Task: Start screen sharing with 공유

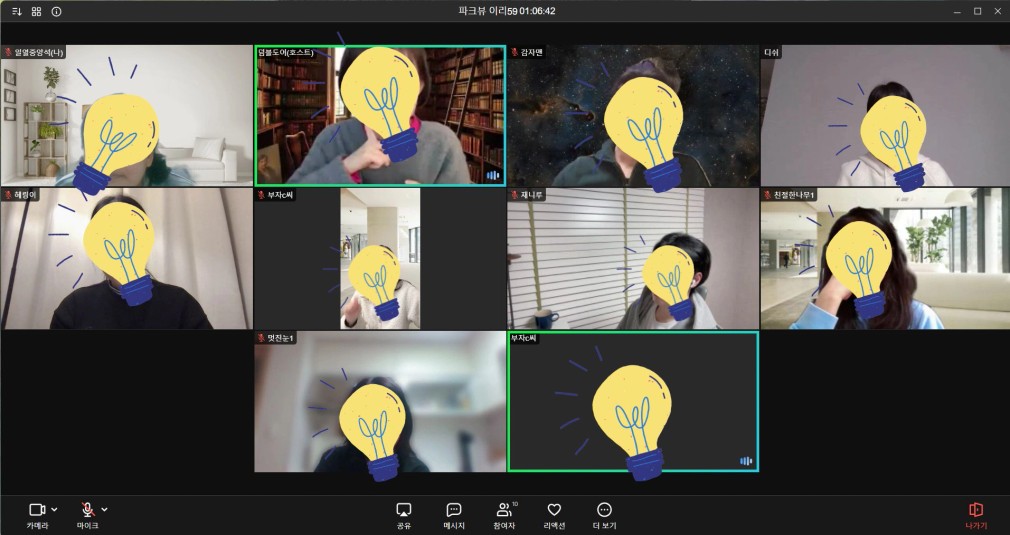Action: (404, 516)
